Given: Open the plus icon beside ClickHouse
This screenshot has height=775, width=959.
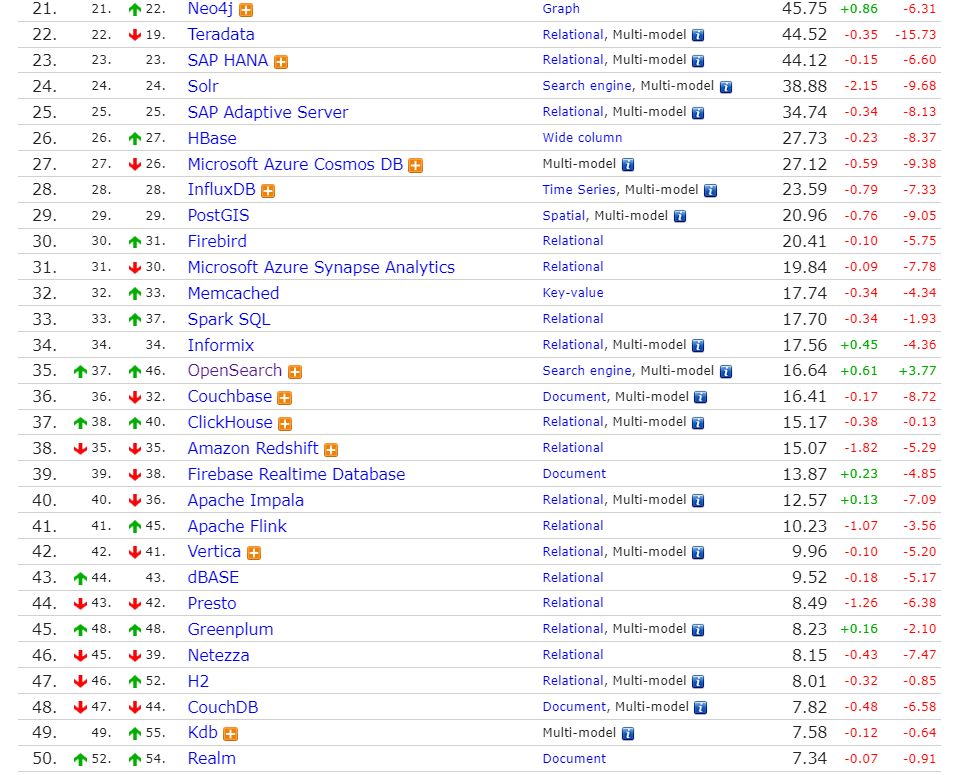Looking at the screenshot, I should pos(285,424).
